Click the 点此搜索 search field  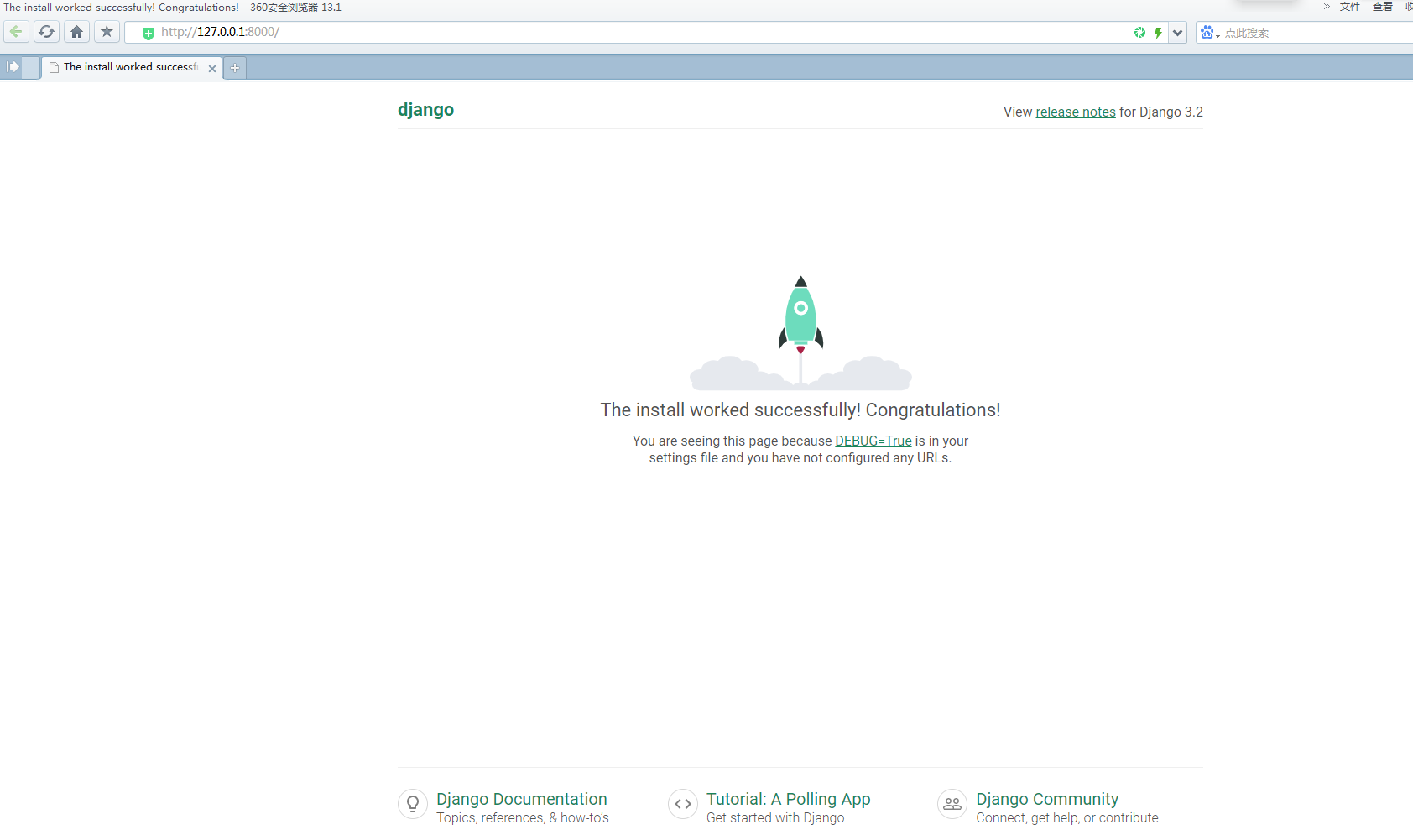[1317, 33]
